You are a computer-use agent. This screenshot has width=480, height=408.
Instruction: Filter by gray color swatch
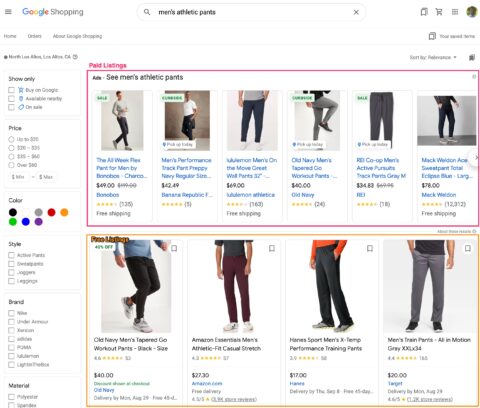39,212
